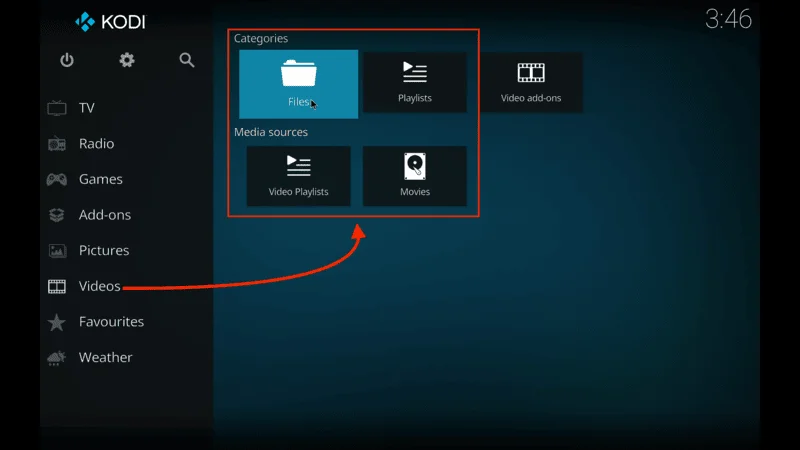The image size is (800, 450).
Task: Open the Radio menu item
Action: (x=96, y=144)
